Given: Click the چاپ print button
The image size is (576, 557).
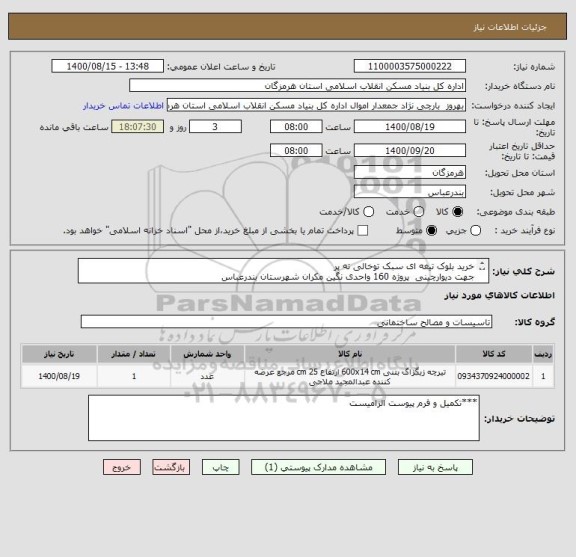Looking at the screenshot, I should (x=220, y=467).
